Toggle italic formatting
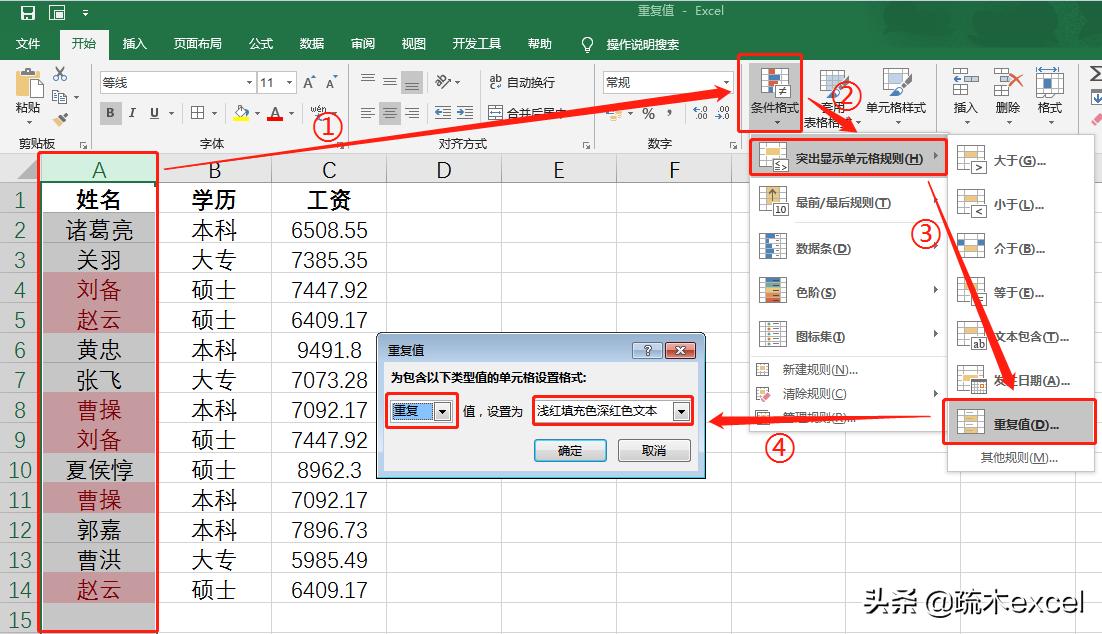This screenshot has width=1102, height=634. (133, 113)
